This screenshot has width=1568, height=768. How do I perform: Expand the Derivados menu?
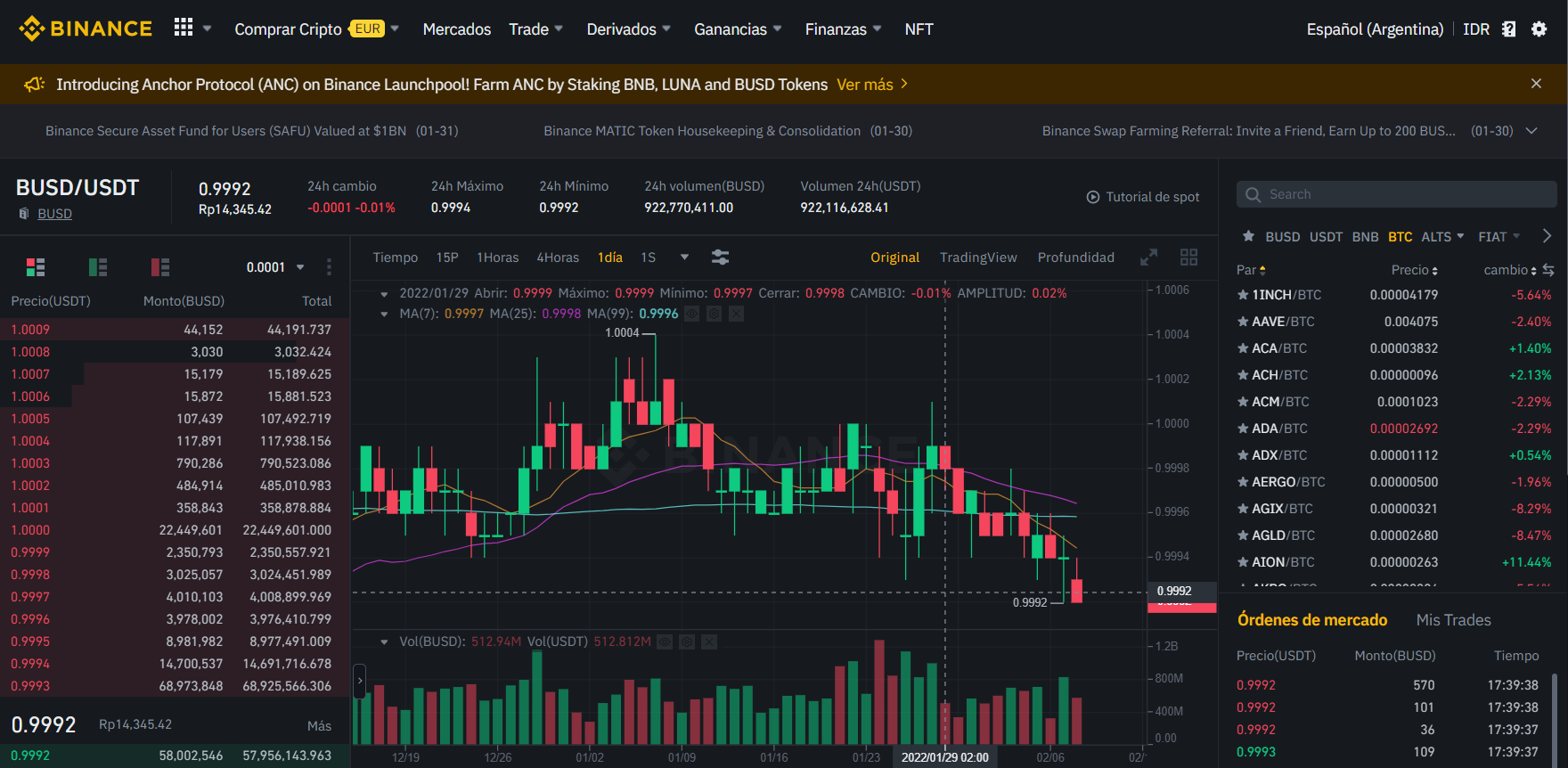coord(666,29)
